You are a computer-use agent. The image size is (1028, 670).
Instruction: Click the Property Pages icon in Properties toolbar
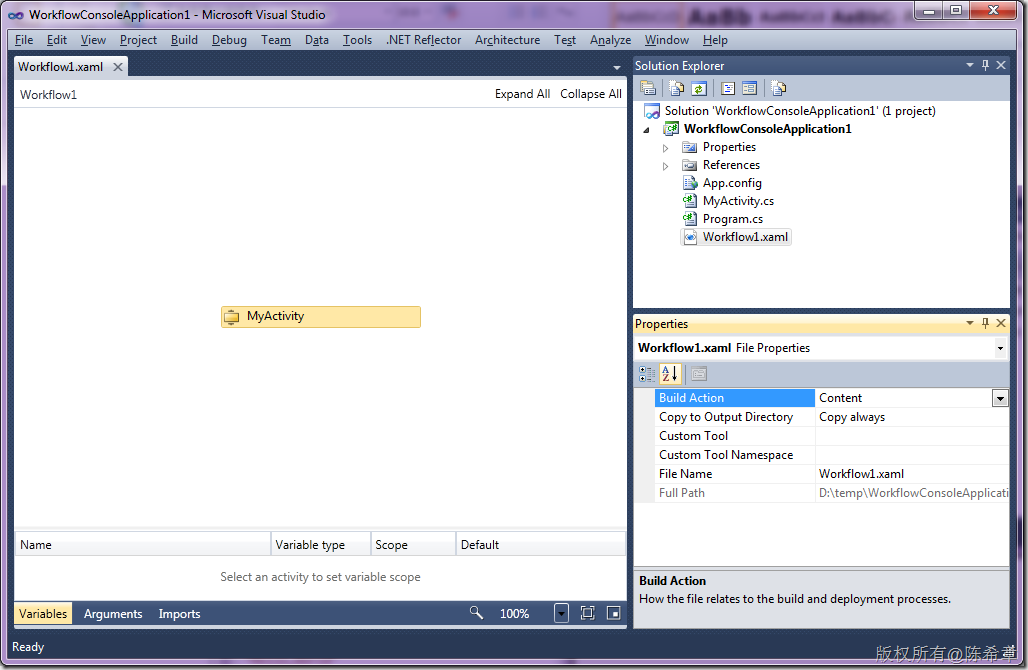click(699, 374)
